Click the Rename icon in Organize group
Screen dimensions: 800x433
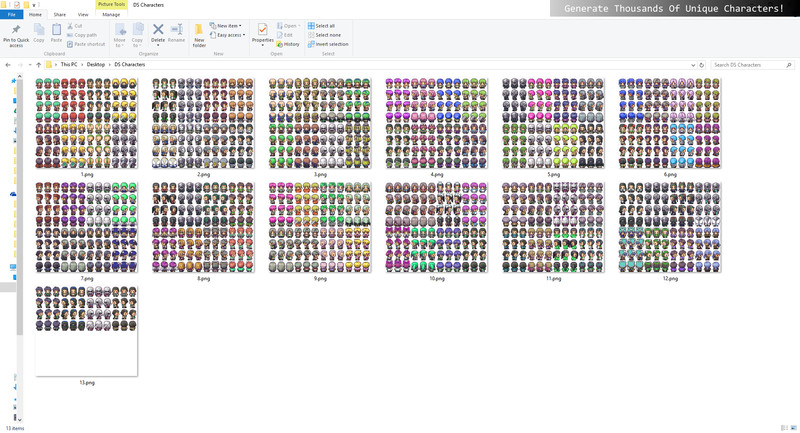[176, 33]
